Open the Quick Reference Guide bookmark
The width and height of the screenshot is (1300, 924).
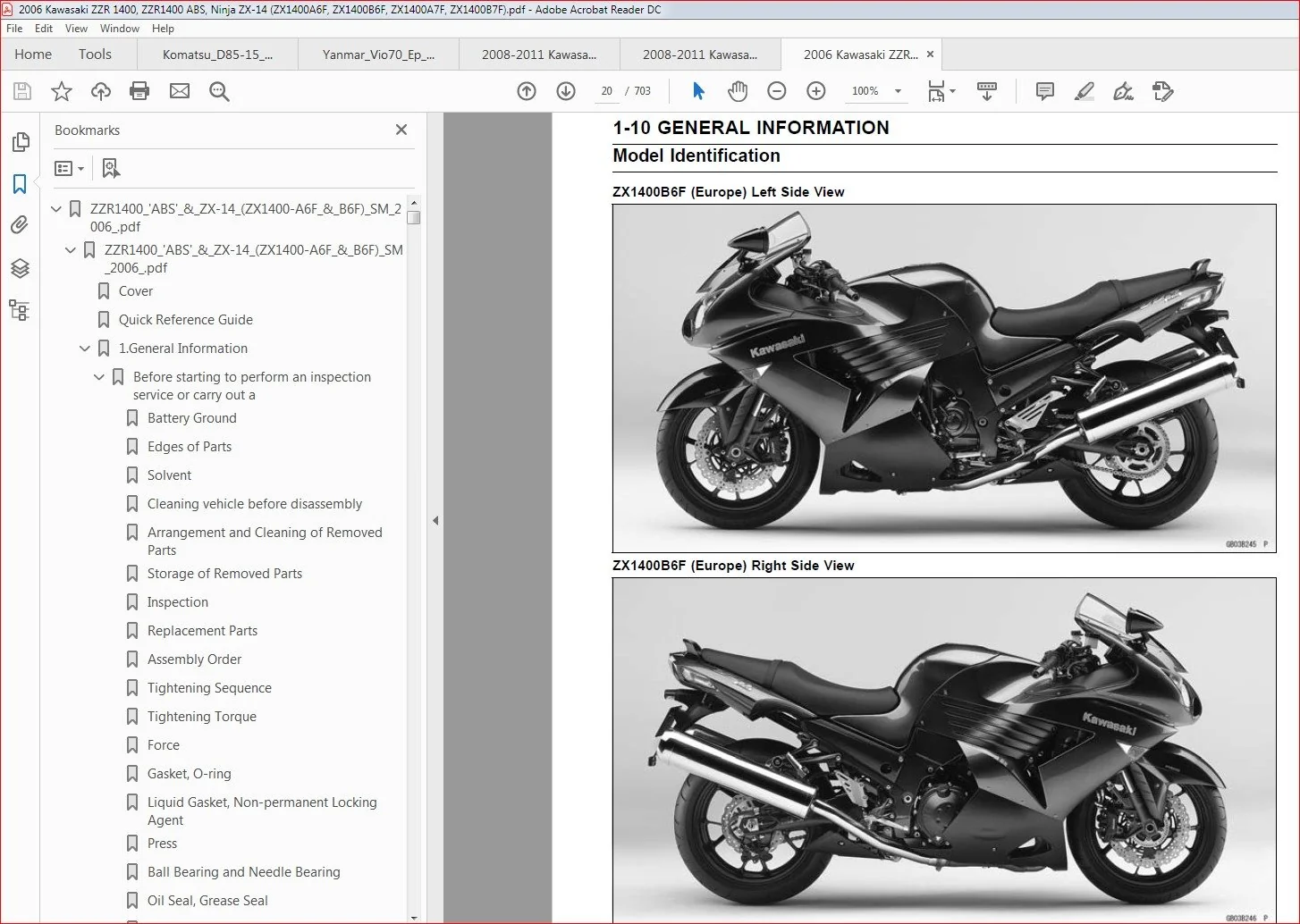(x=186, y=320)
